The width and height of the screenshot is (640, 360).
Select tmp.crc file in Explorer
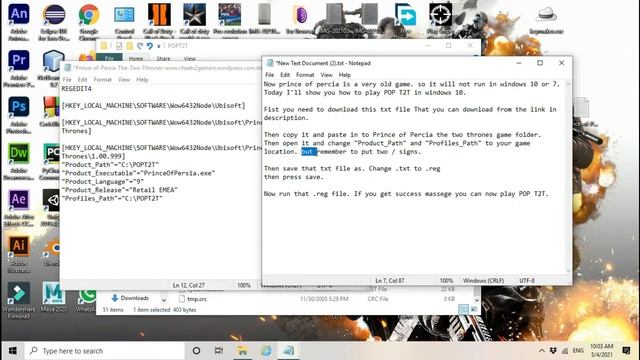click(x=197, y=299)
